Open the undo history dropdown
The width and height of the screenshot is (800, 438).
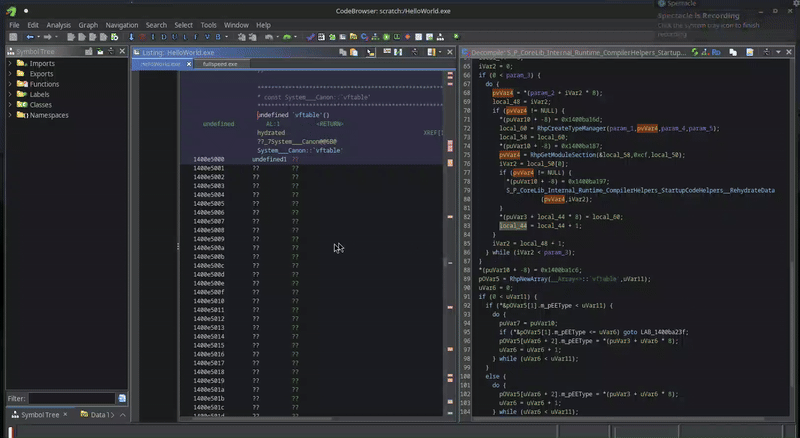[277, 37]
